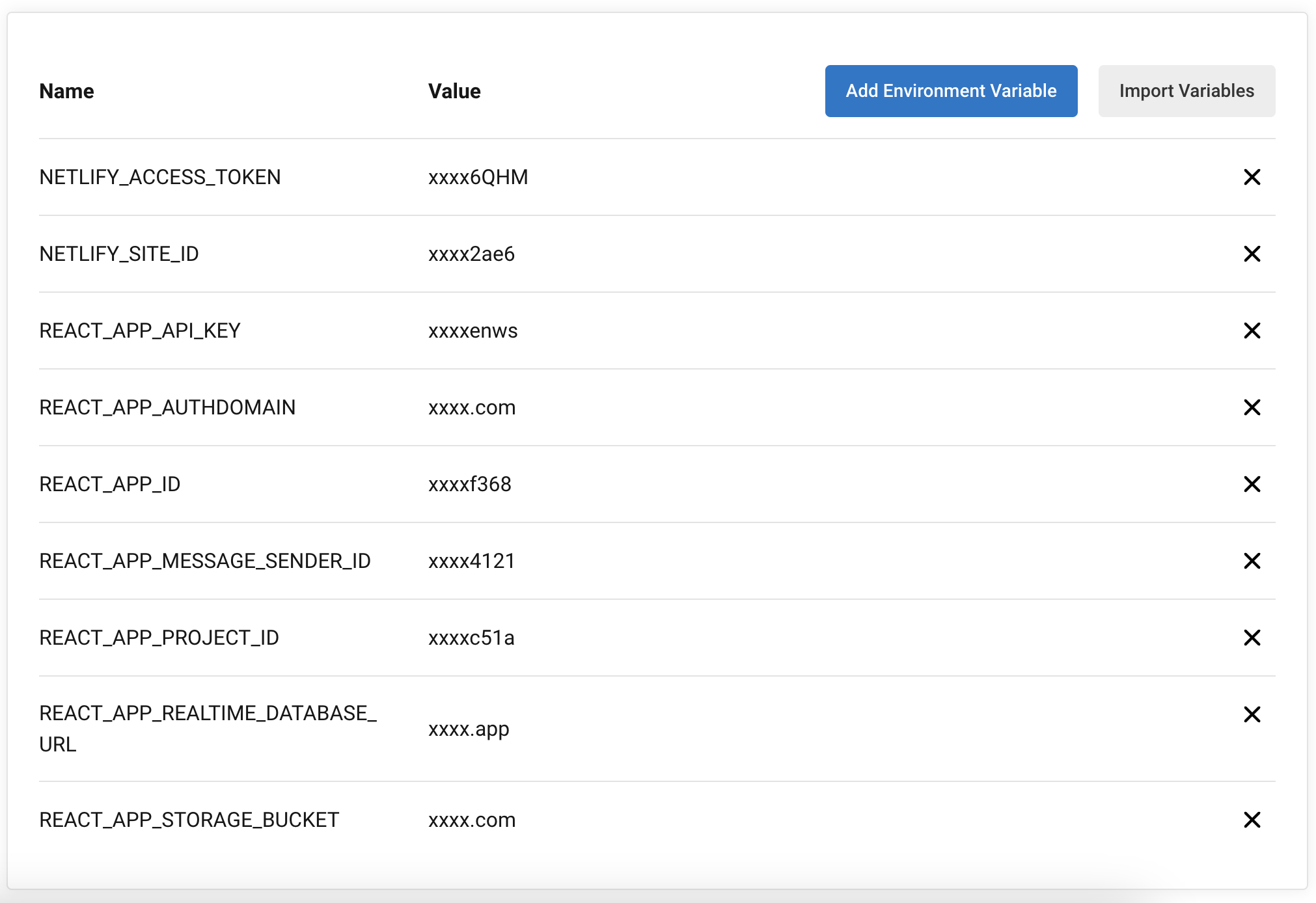1316x903 pixels.
Task: Select the xxxx.app database URL value
Action: point(469,729)
